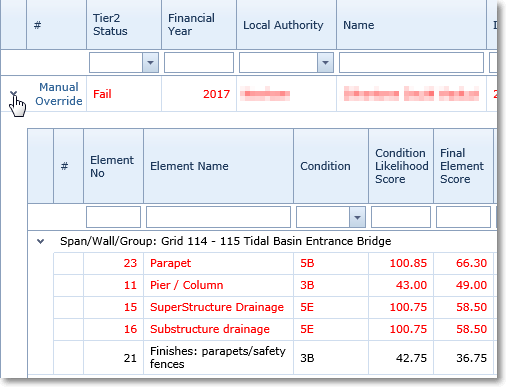This screenshot has width=506, height=387.
Task: Click element number 23 cell
Action: [x=113, y=263]
